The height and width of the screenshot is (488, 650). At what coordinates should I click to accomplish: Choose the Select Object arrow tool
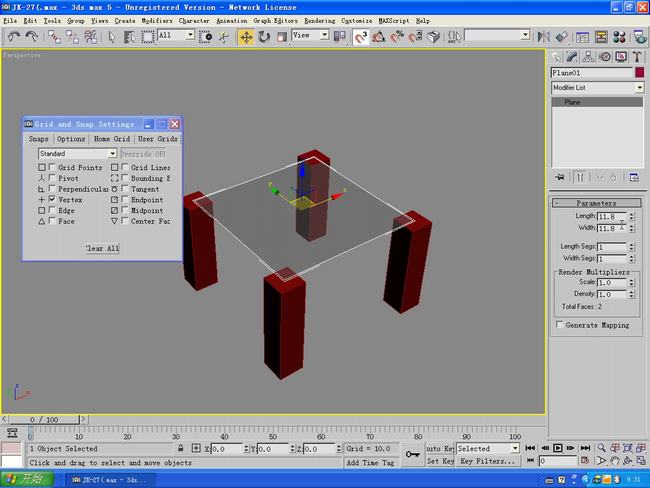tap(112, 37)
